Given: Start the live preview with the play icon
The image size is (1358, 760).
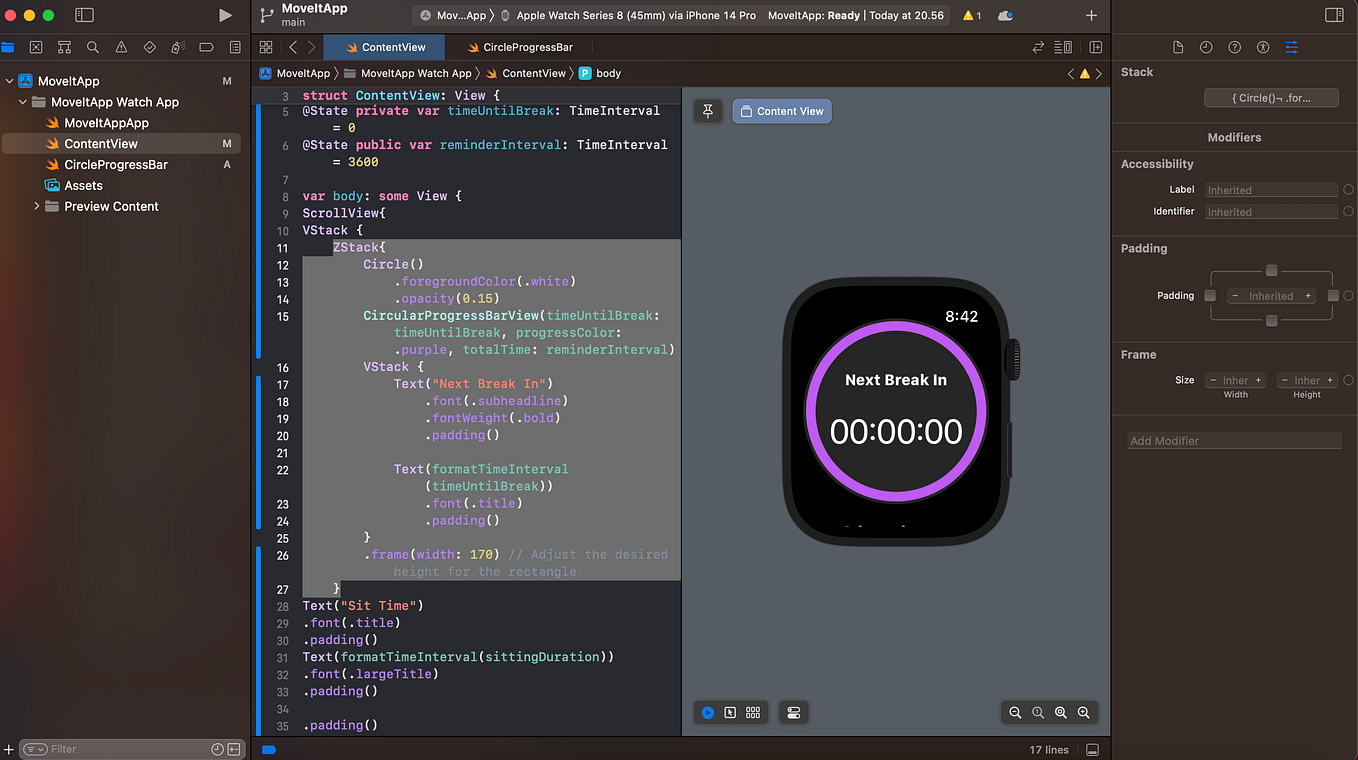Looking at the screenshot, I should point(708,712).
